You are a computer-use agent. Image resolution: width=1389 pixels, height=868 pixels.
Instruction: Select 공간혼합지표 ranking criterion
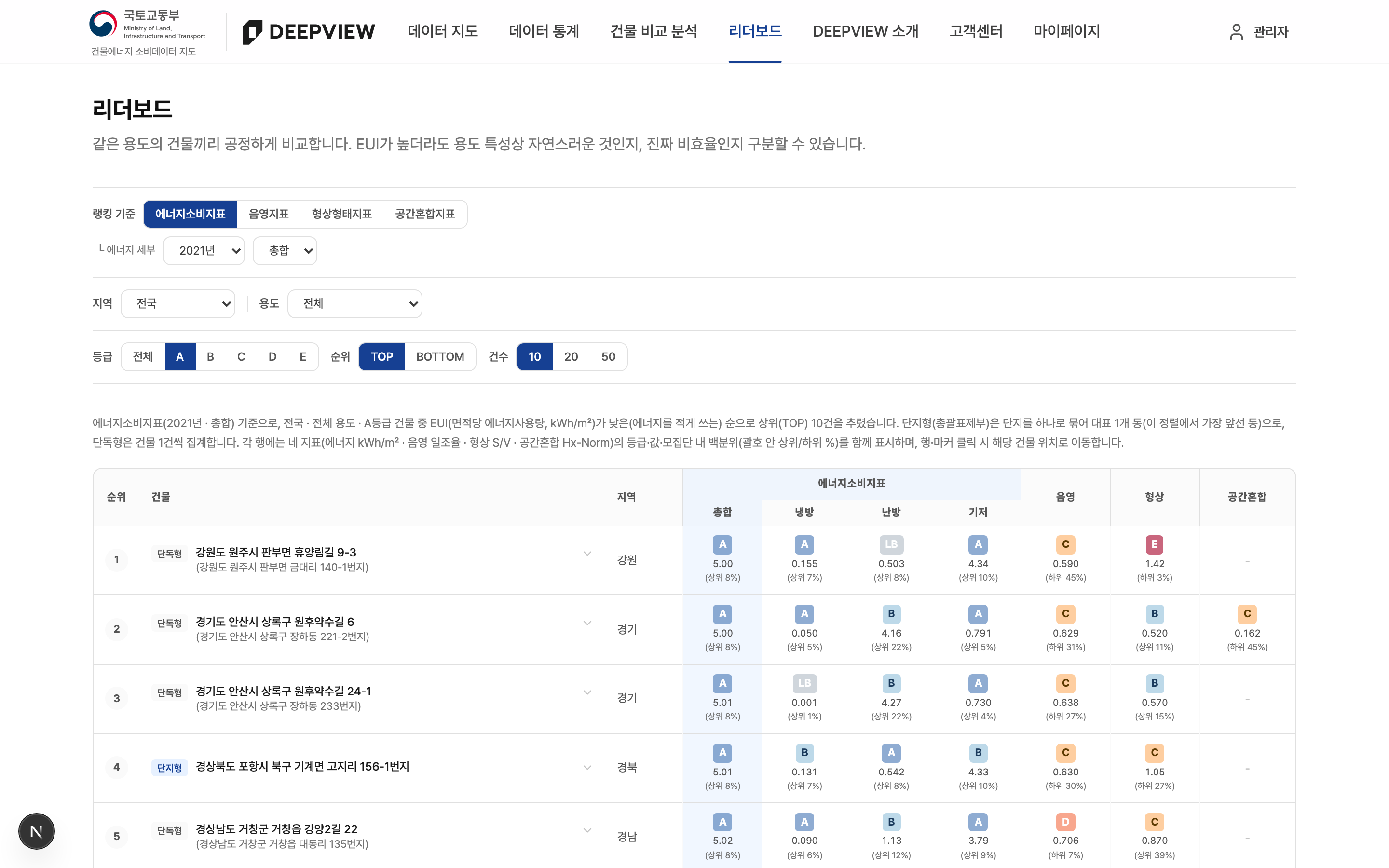click(x=425, y=214)
